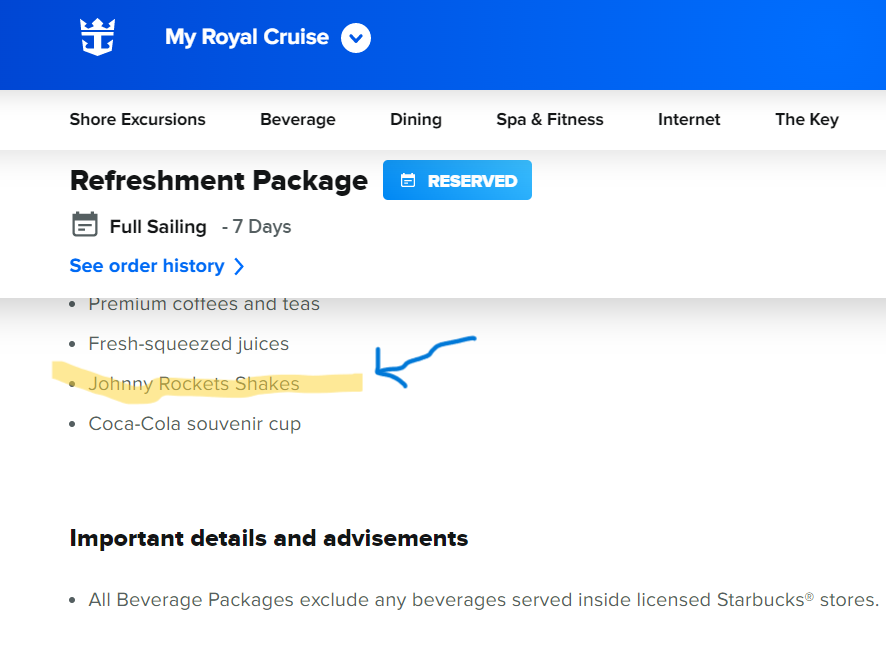Open The Key tab

pyautogui.click(x=807, y=120)
